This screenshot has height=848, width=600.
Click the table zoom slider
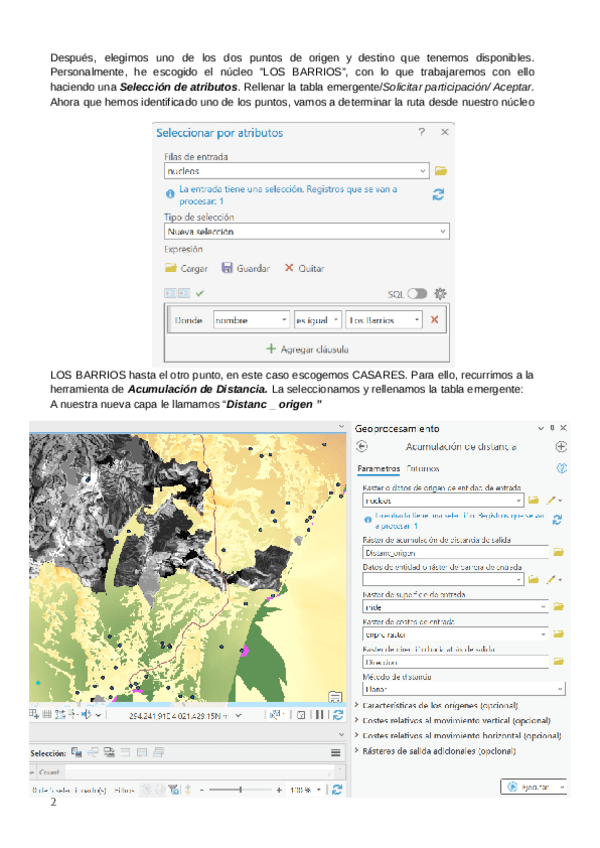(x=240, y=790)
